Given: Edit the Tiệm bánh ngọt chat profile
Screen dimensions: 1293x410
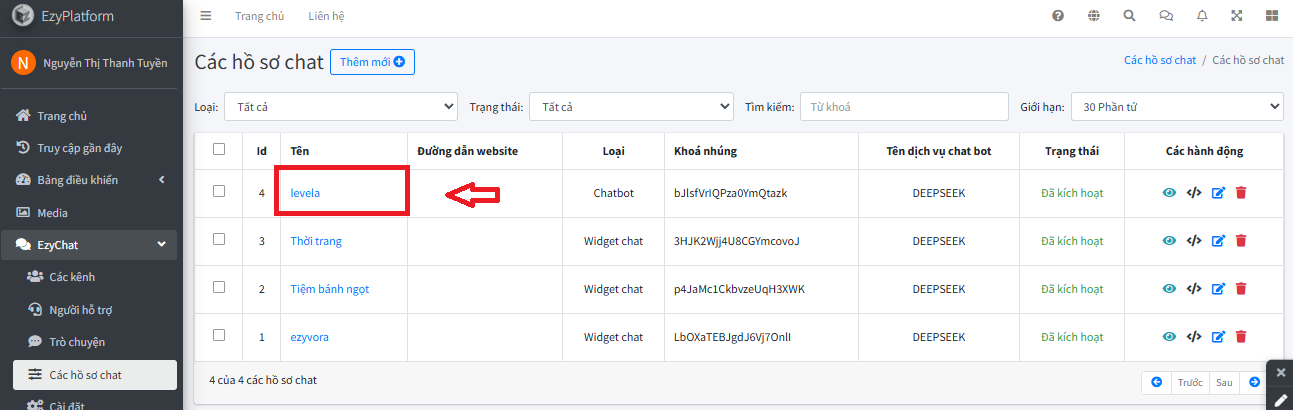Looking at the screenshot, I should point(1218,289).
